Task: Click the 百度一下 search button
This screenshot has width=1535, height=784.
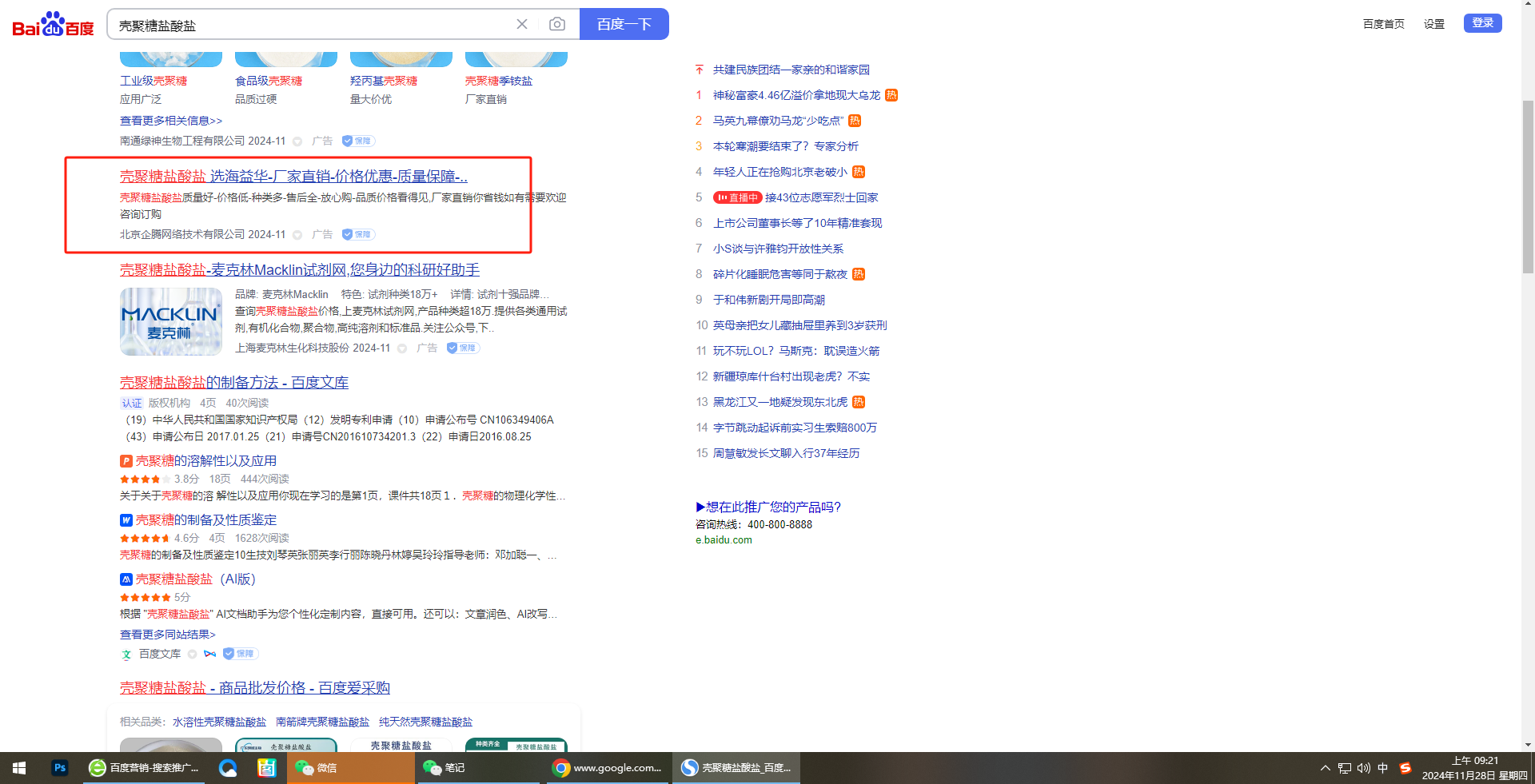Action: click(624, 24)
